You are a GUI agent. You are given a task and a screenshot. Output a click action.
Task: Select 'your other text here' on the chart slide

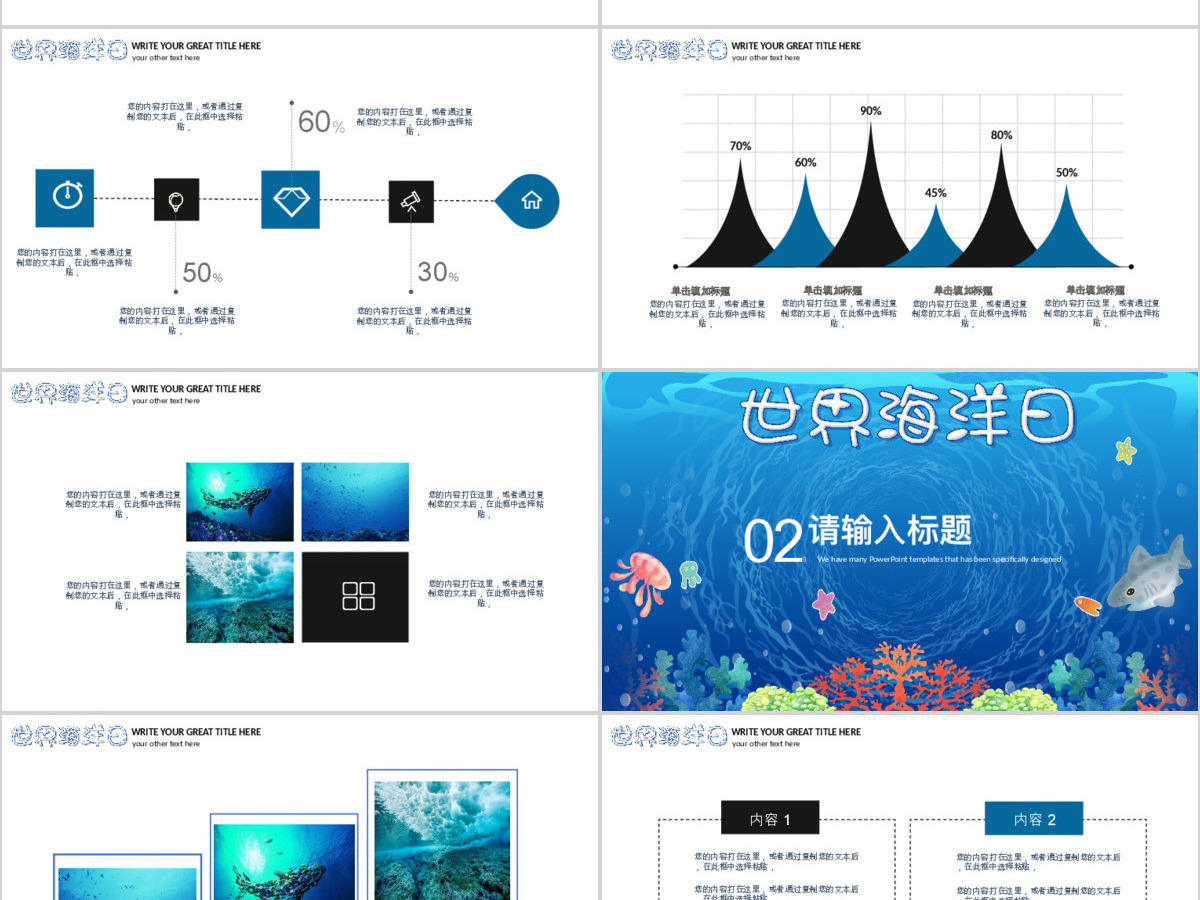point(766,58)
